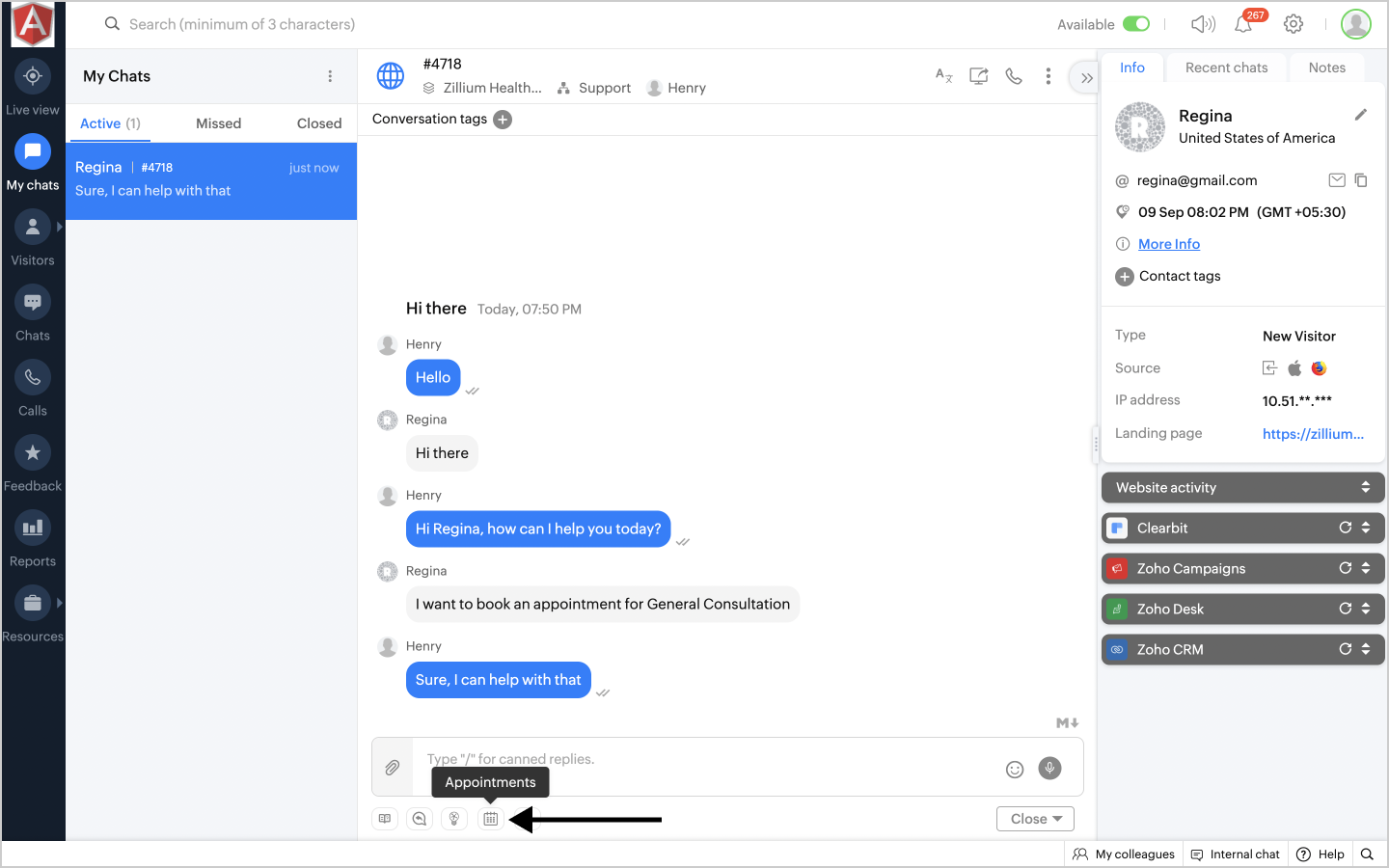Click the notifications bell icon
This screenshot has height=868, width=1389.
tap(1244, 24)
